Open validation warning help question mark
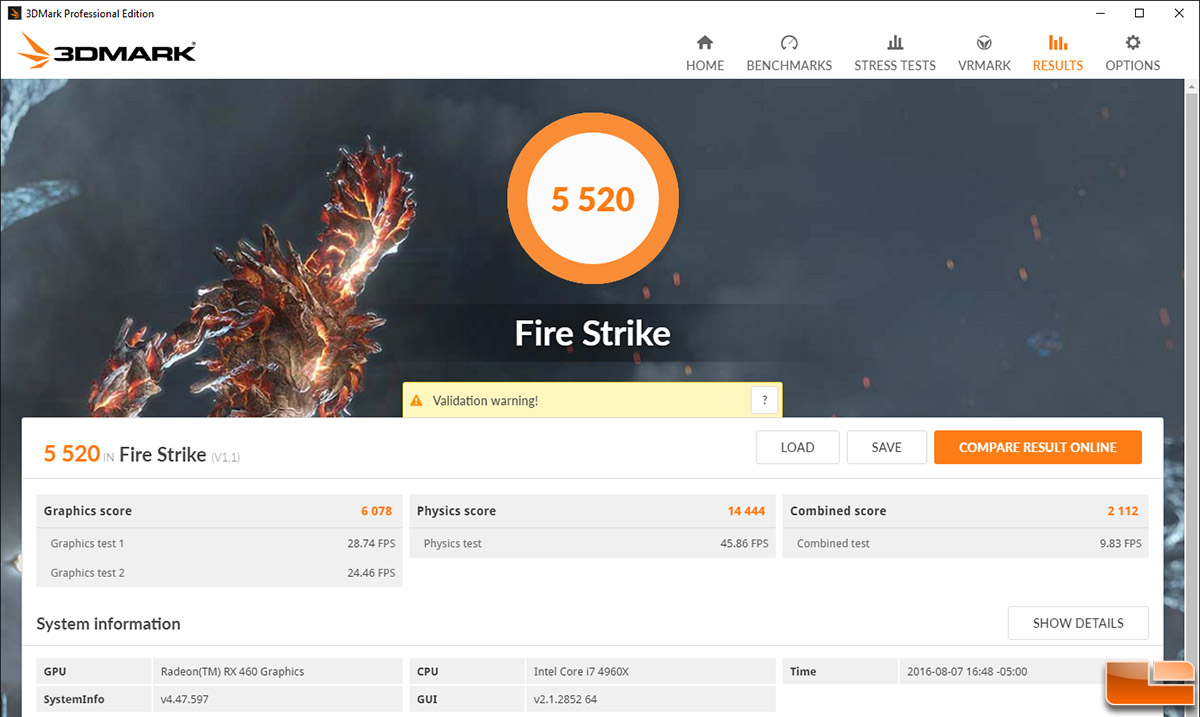 pos(764,401)
